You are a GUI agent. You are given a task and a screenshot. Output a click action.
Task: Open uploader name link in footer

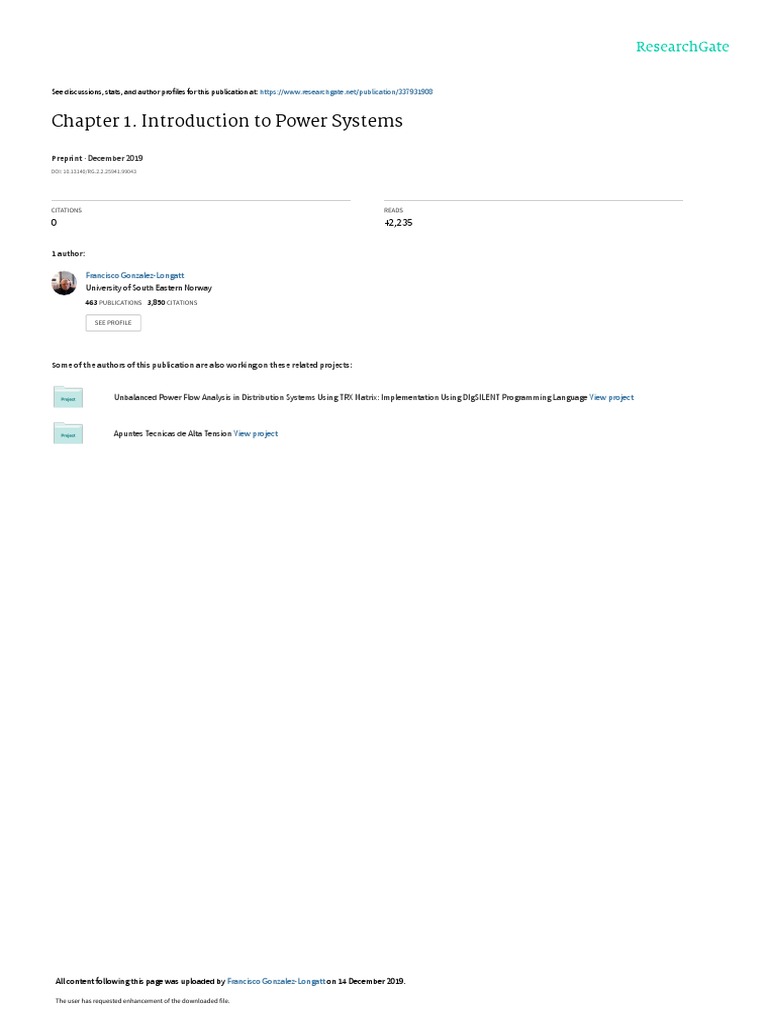pyautogui.click(x=276, y=982)
